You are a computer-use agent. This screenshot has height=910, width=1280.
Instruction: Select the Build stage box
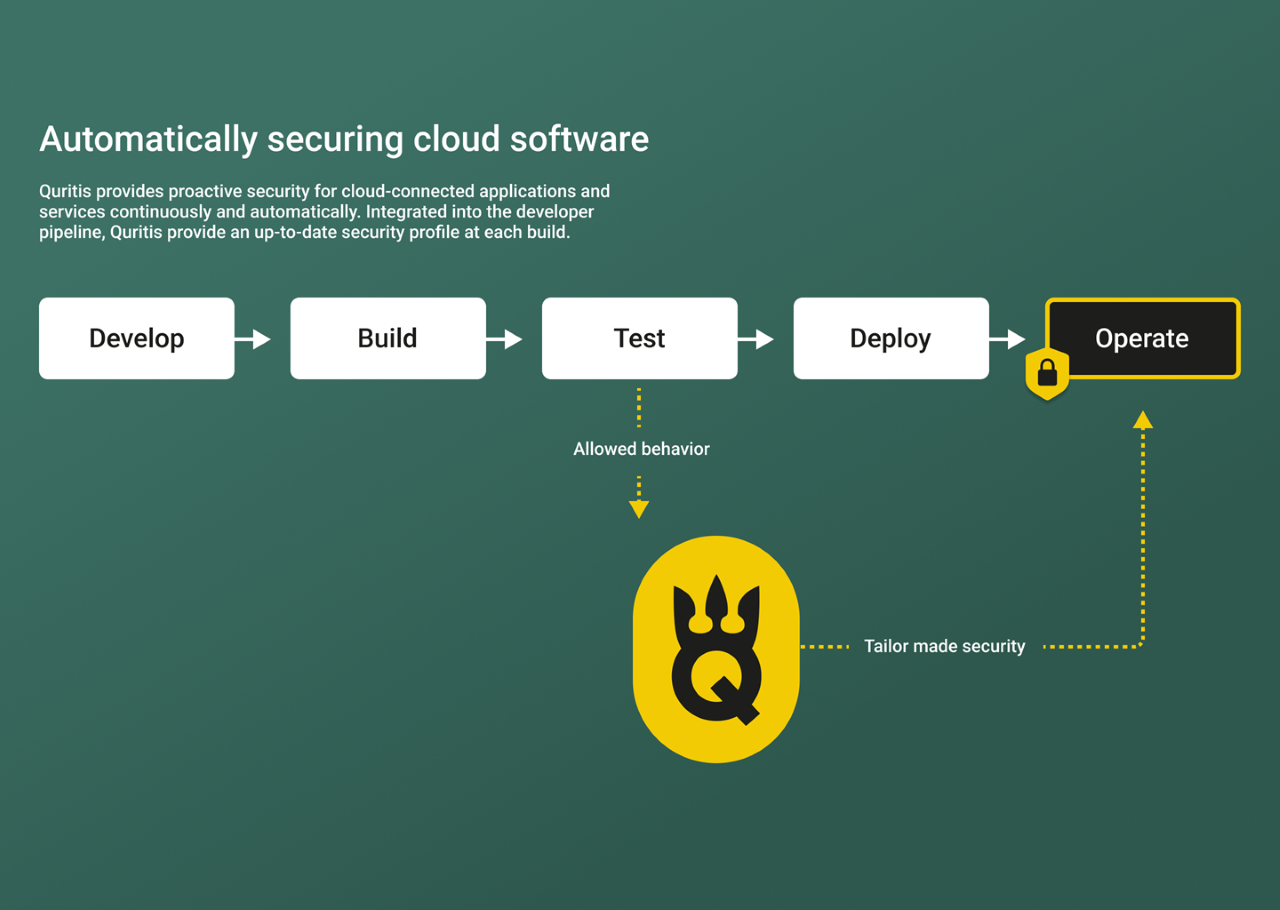click(x=388, y=339)
